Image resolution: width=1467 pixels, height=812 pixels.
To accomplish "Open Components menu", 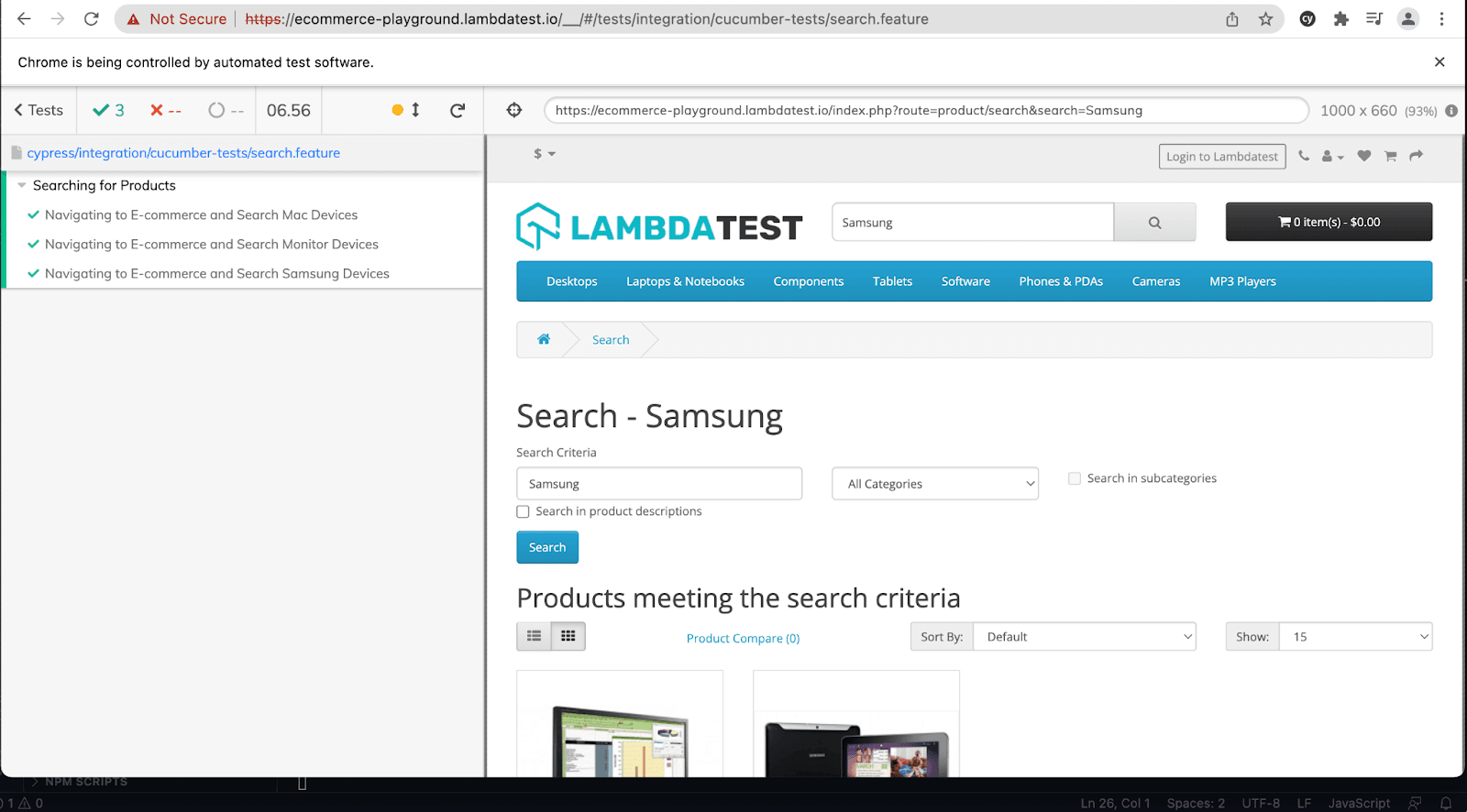I will coord(809,281).
